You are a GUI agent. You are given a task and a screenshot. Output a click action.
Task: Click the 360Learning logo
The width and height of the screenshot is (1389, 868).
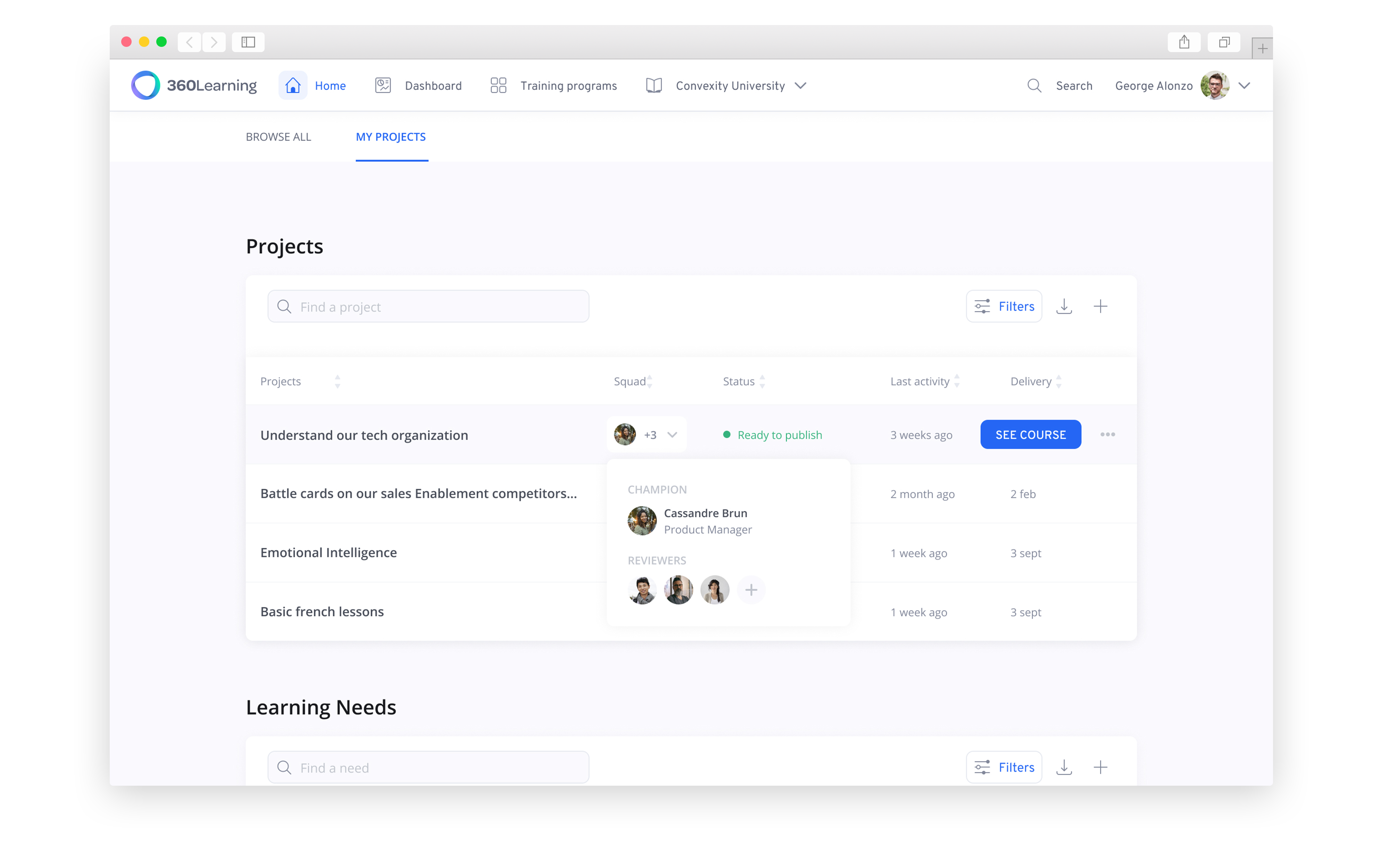coord(194,85)
